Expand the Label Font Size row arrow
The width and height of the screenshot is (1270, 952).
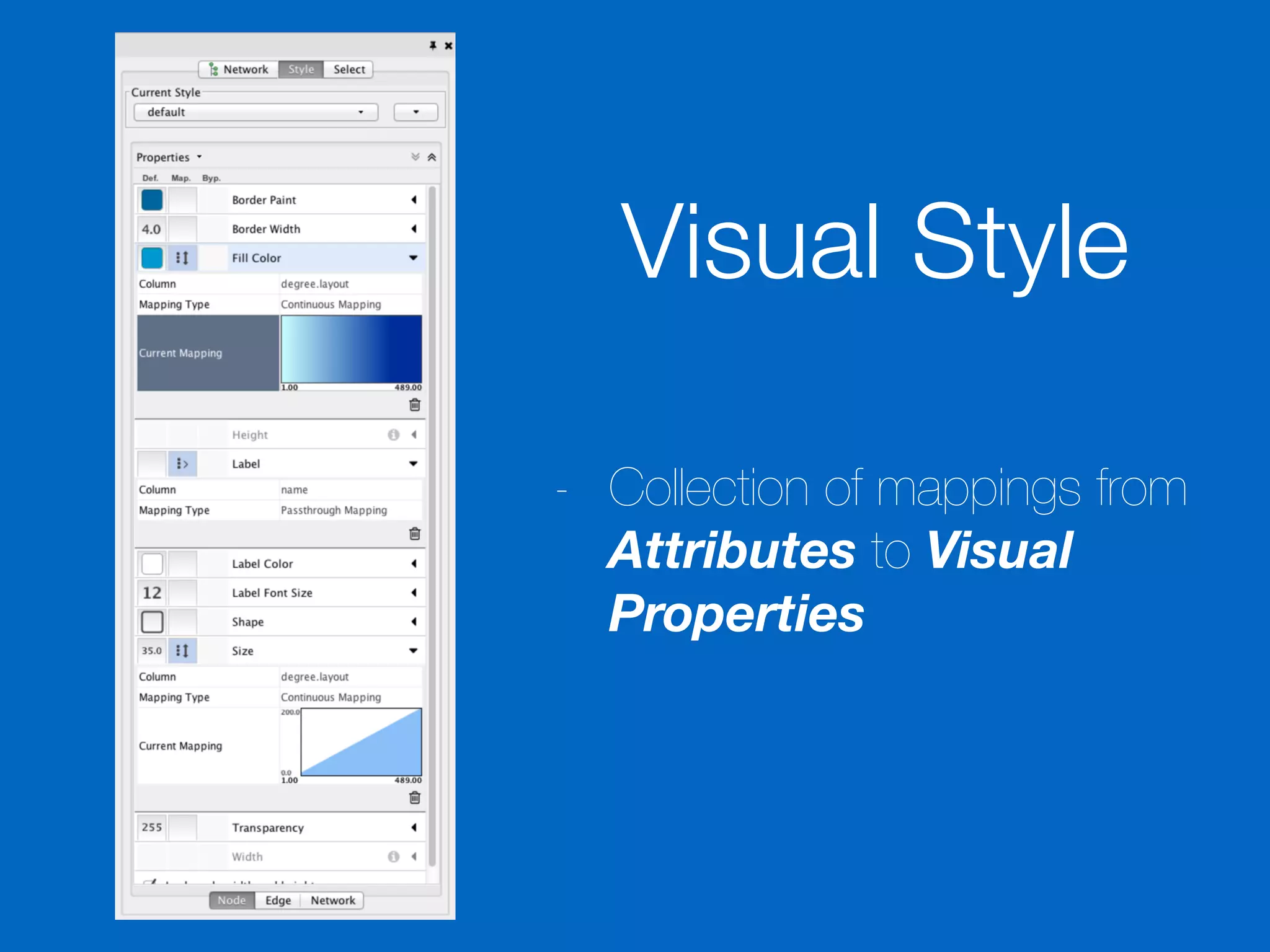tap(414, 593)
